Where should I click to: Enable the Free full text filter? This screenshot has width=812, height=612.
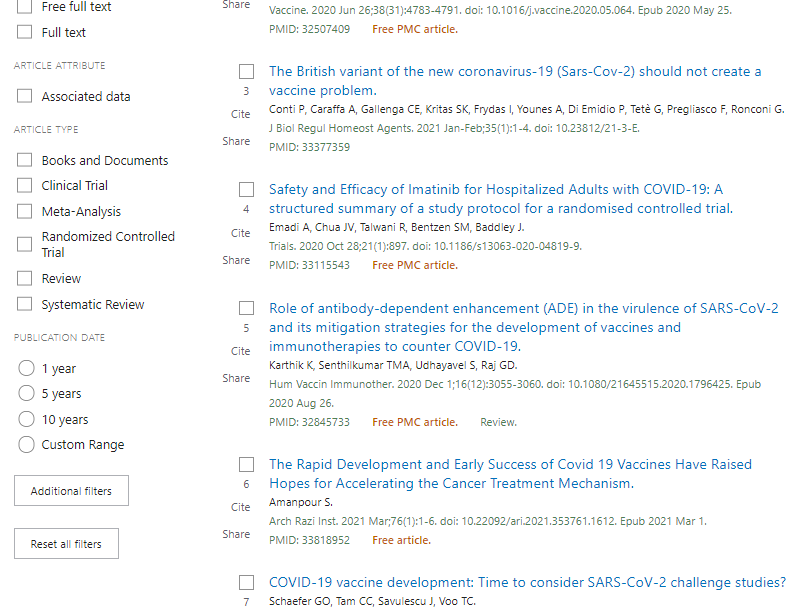coord(24,7)
